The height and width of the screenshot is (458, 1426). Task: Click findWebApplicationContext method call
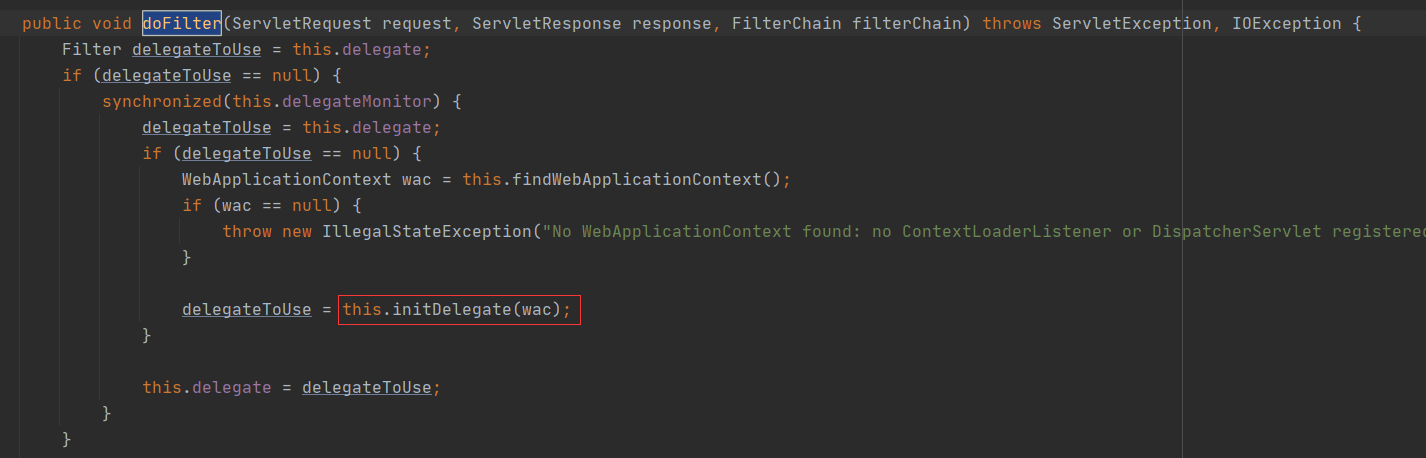pyautogui.click(x=637, y=180)
